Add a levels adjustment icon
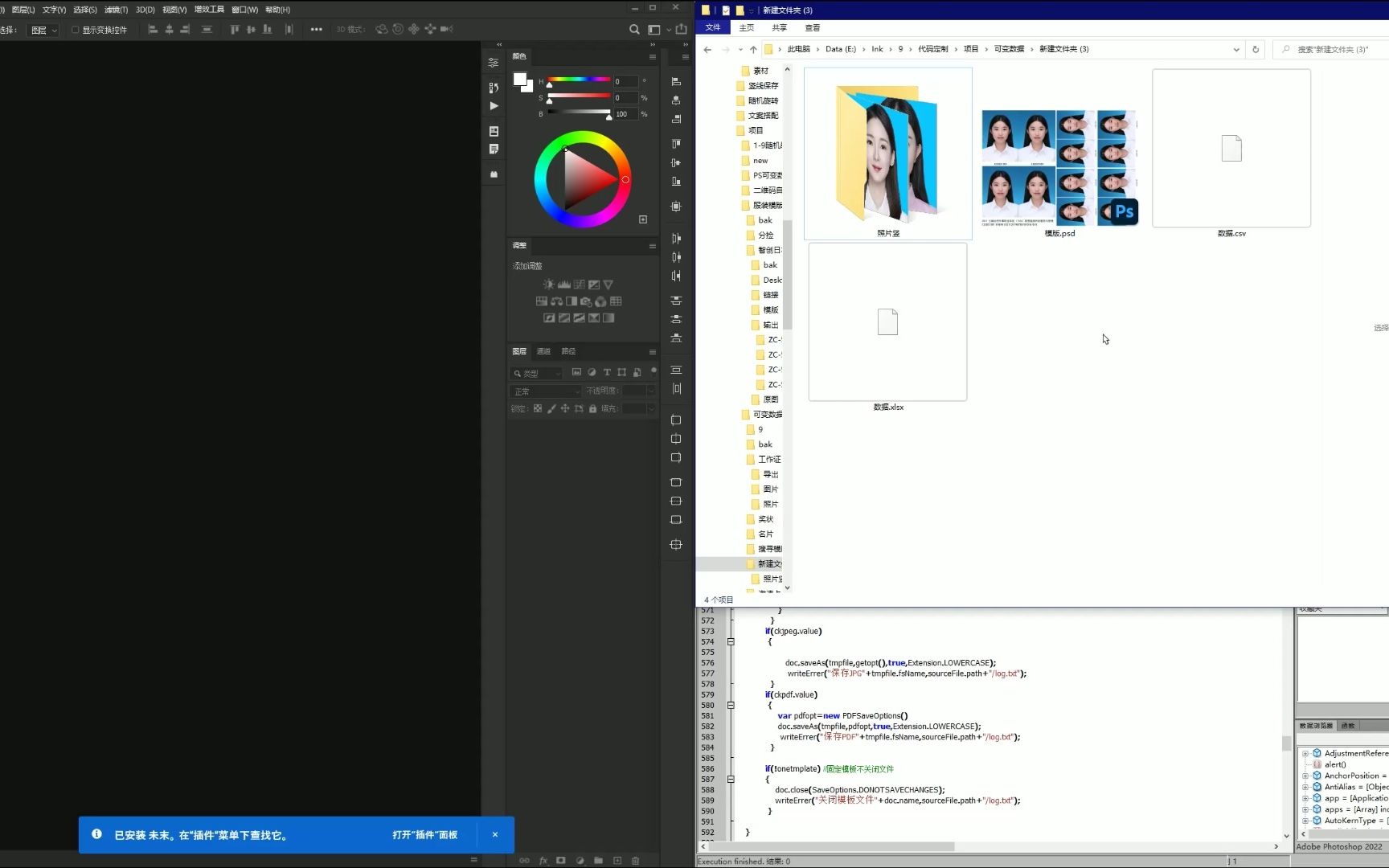 (563, 285)
